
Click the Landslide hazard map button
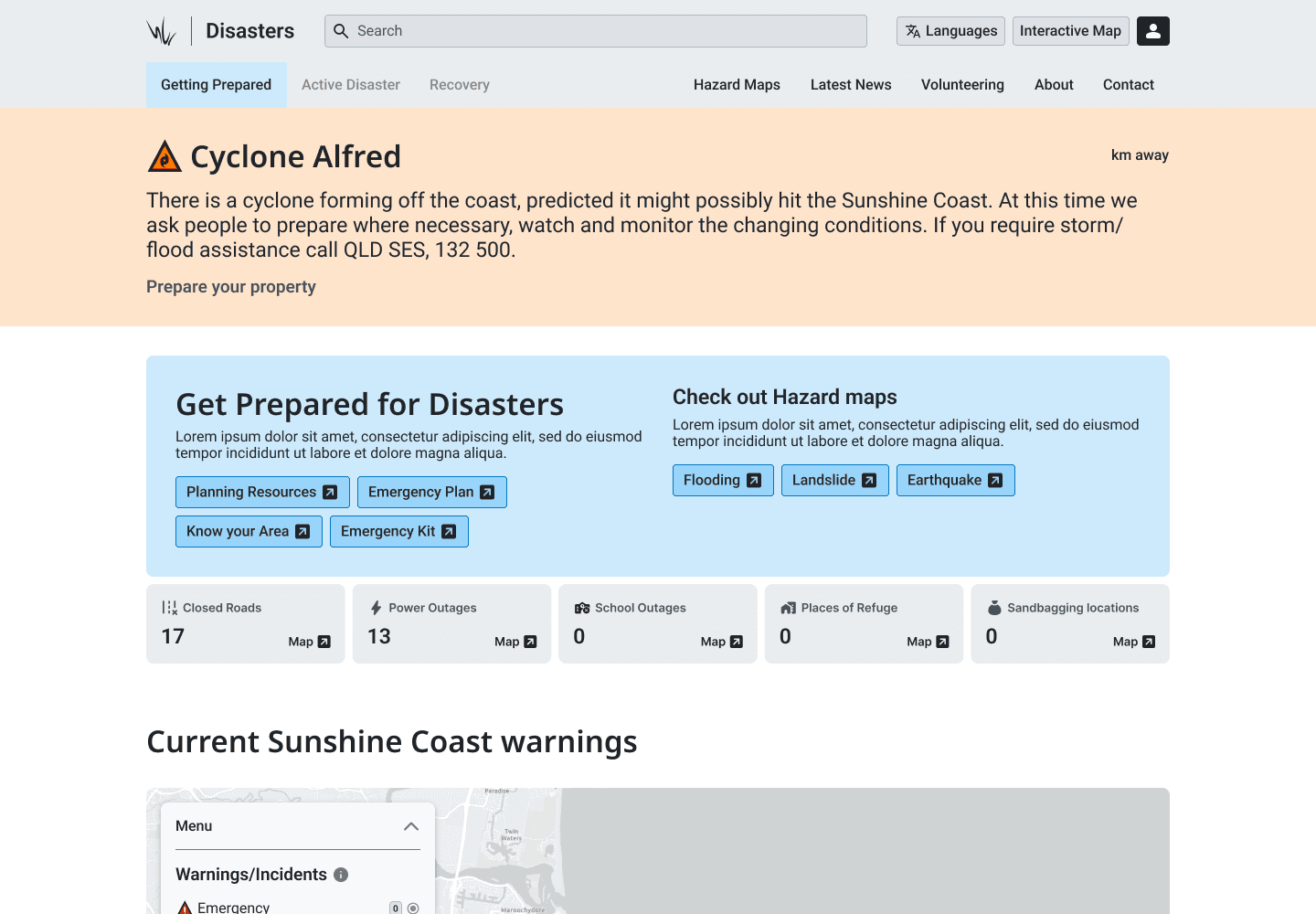pos(834,480)
